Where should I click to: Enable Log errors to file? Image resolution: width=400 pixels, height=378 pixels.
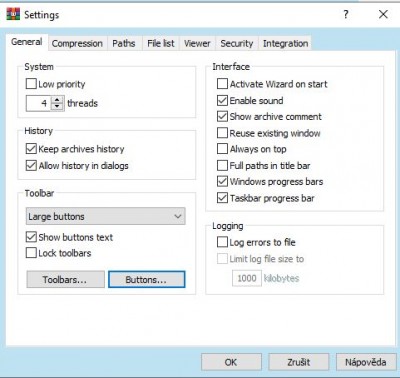point(222,242)
